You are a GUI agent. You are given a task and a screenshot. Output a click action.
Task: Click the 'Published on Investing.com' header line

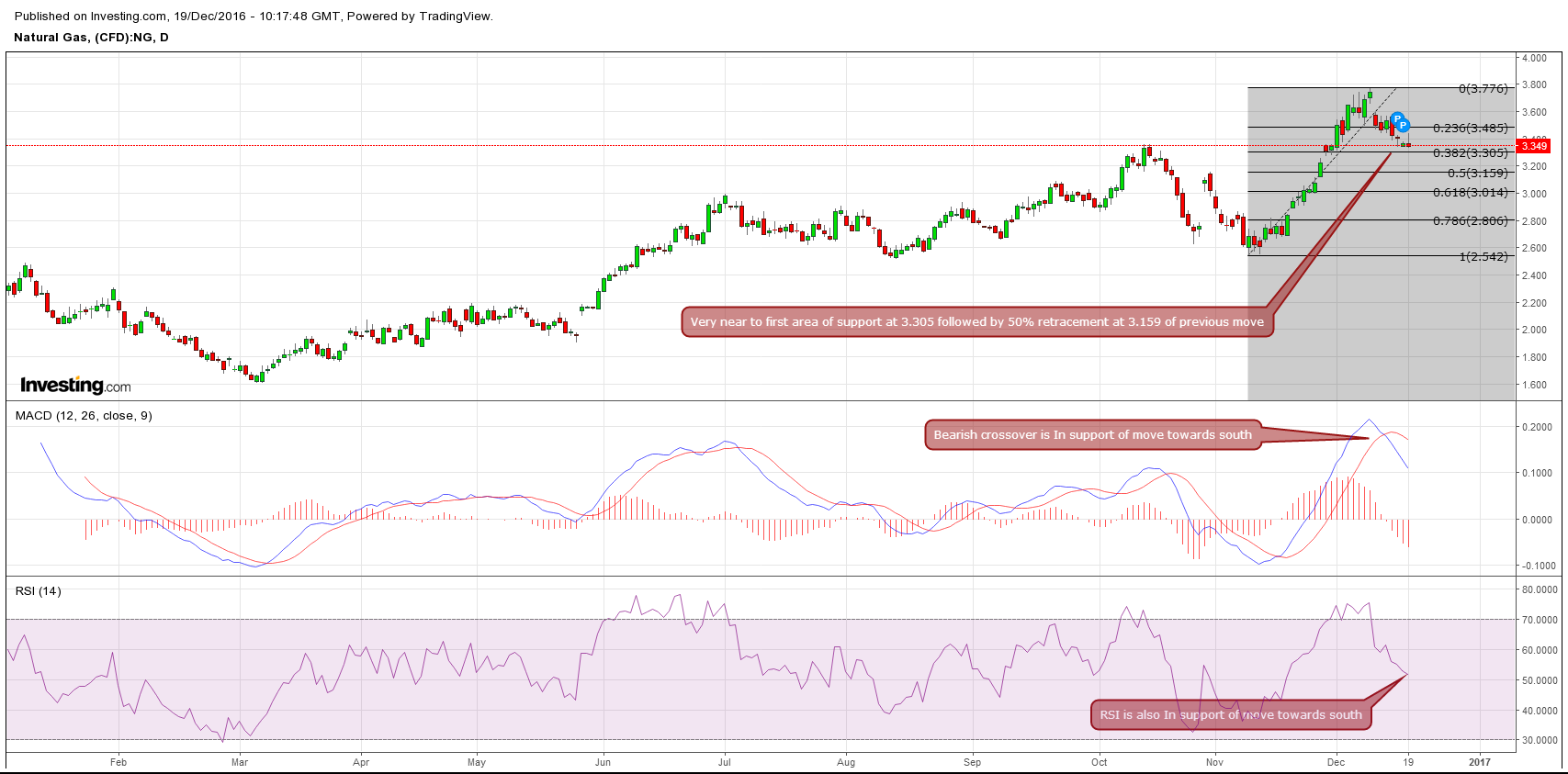pyautogui.click(x=254, y=16)
